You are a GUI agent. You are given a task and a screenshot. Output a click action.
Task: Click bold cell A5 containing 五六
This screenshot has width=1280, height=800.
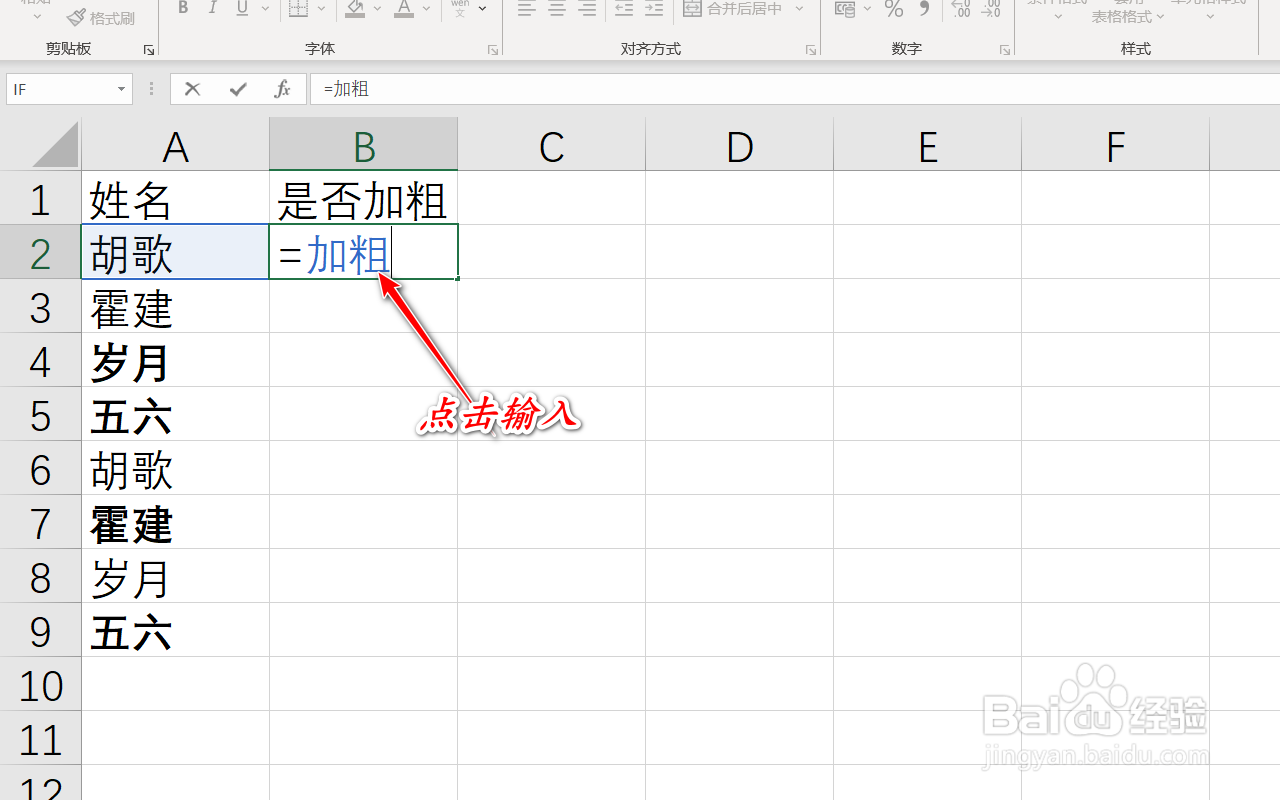pyautogui.click(x=176, y=414)
